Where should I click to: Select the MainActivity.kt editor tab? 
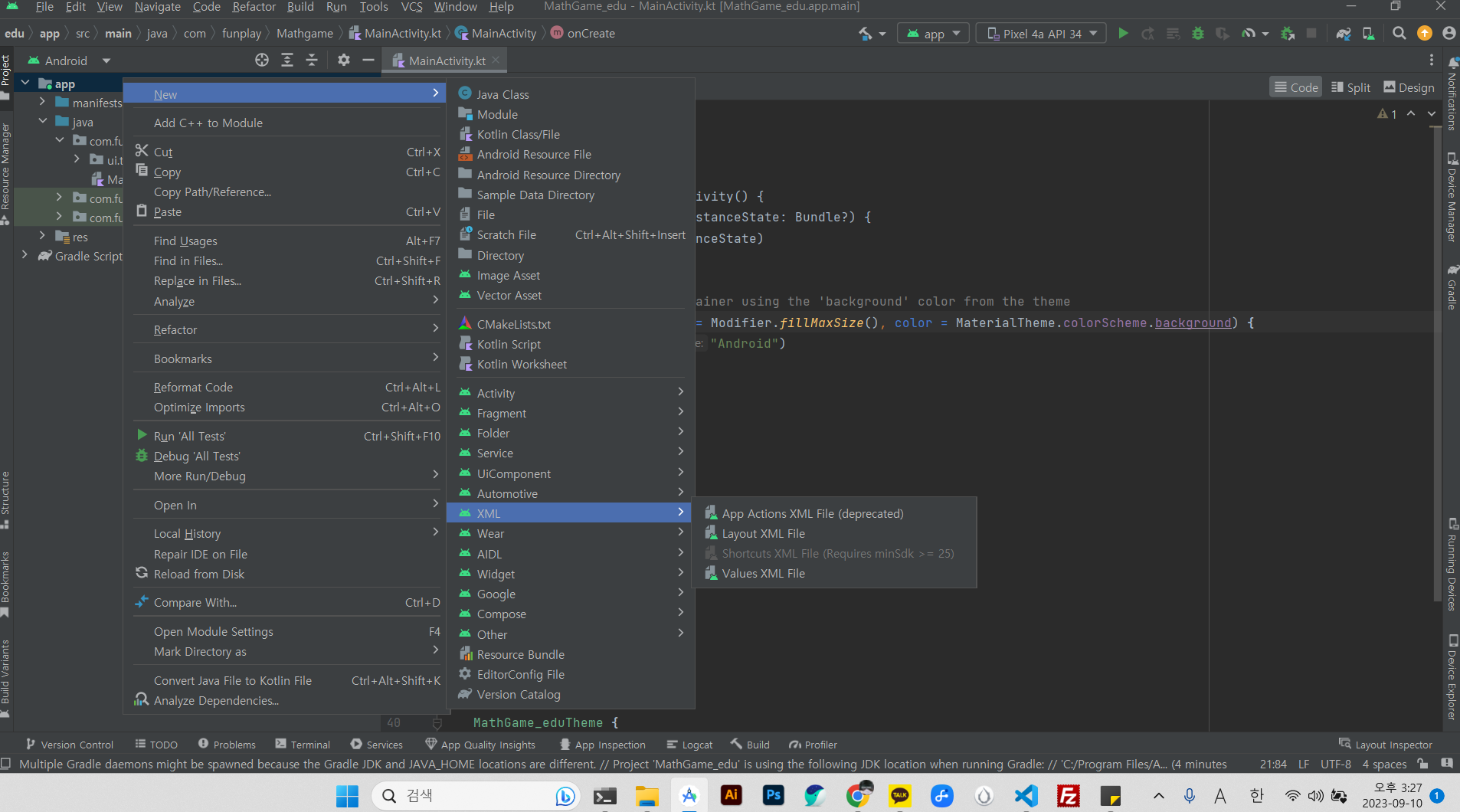point(446,61)
